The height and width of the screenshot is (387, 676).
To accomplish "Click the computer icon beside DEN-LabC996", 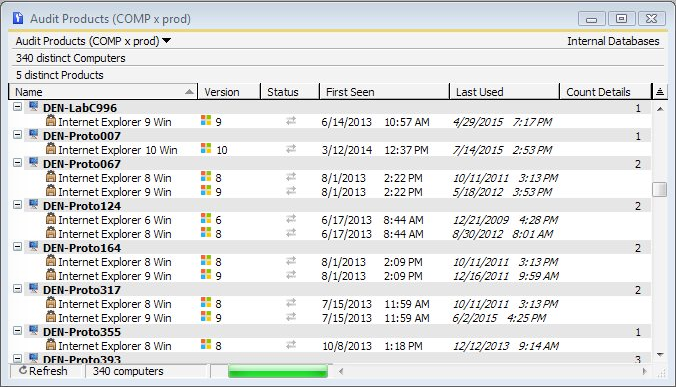I will click(x=33, y=106).
